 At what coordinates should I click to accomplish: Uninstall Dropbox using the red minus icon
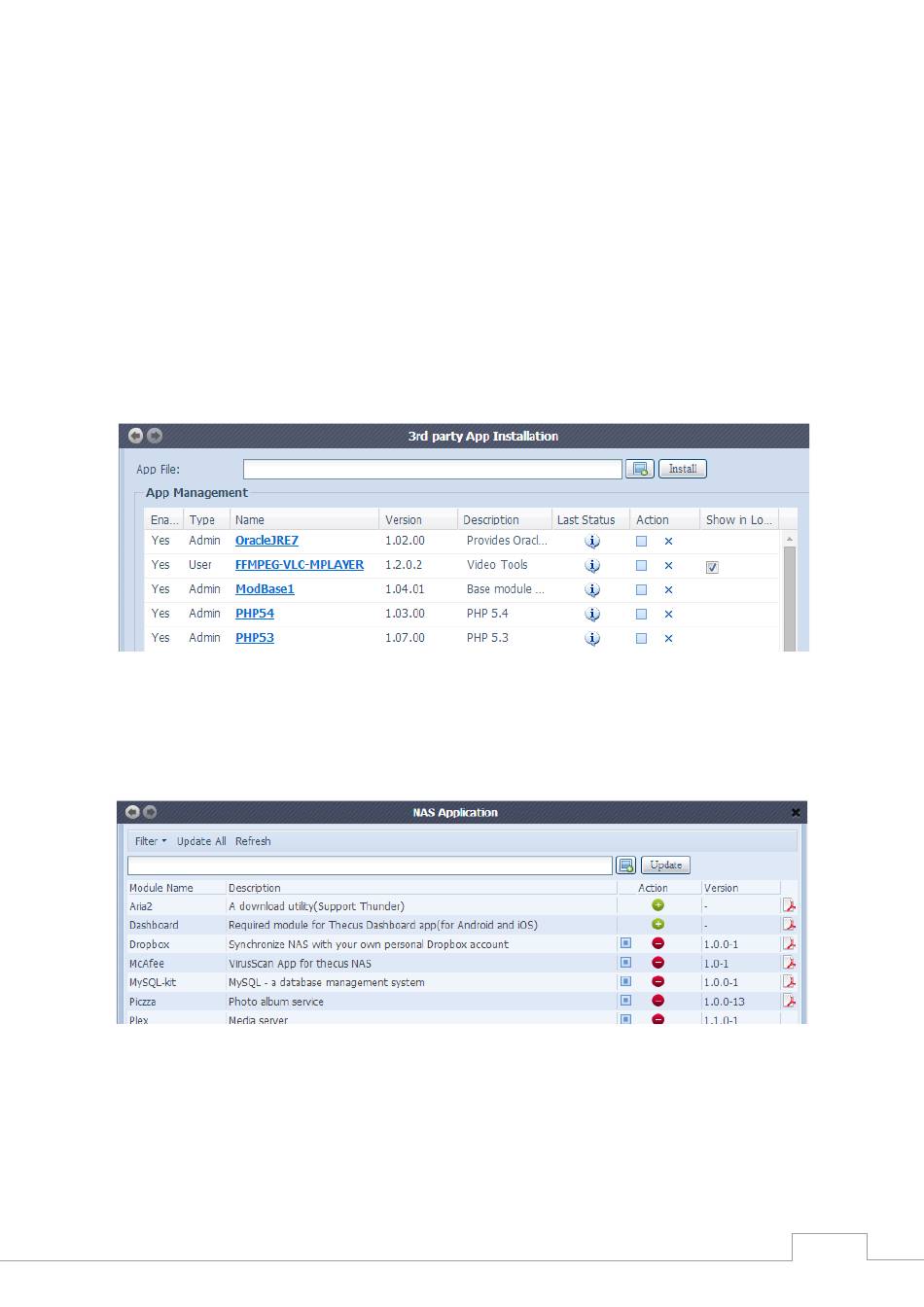coord(657,943)
